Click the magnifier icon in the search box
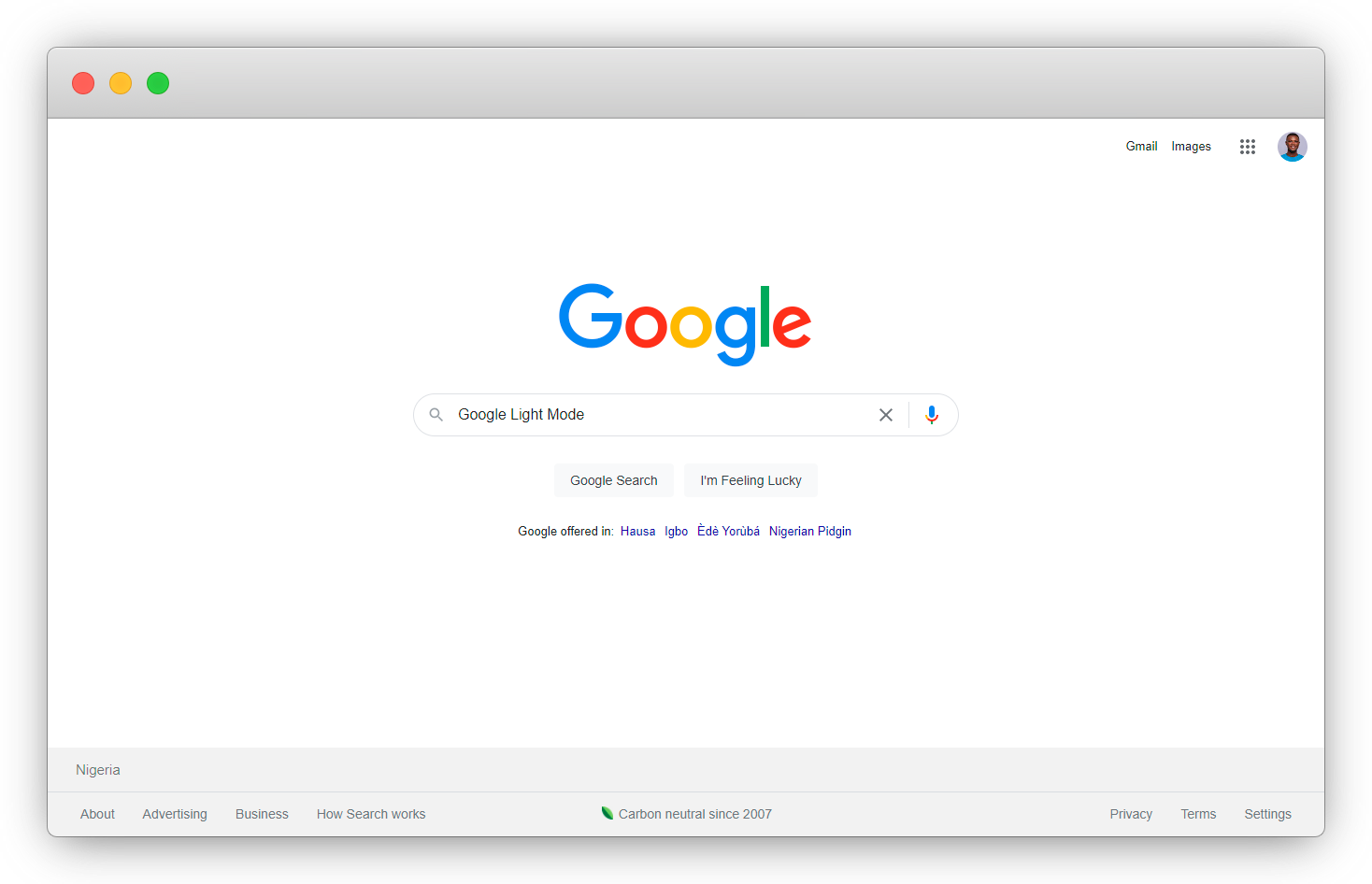 pos(436,415)
